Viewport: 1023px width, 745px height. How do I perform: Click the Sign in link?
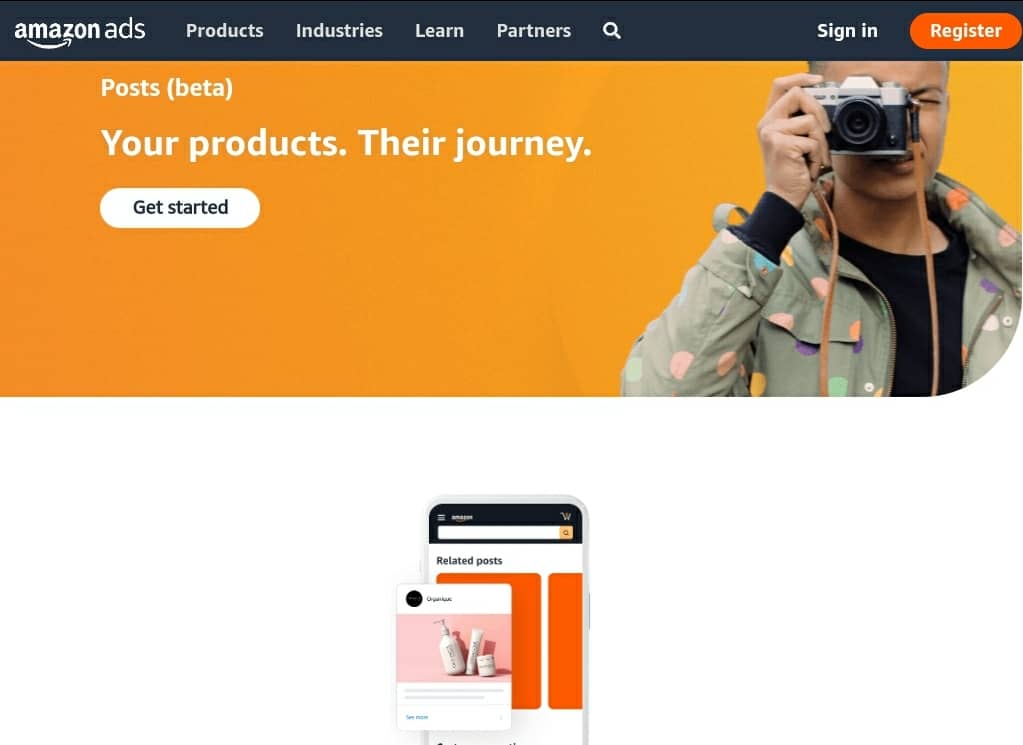pos(847,31)
